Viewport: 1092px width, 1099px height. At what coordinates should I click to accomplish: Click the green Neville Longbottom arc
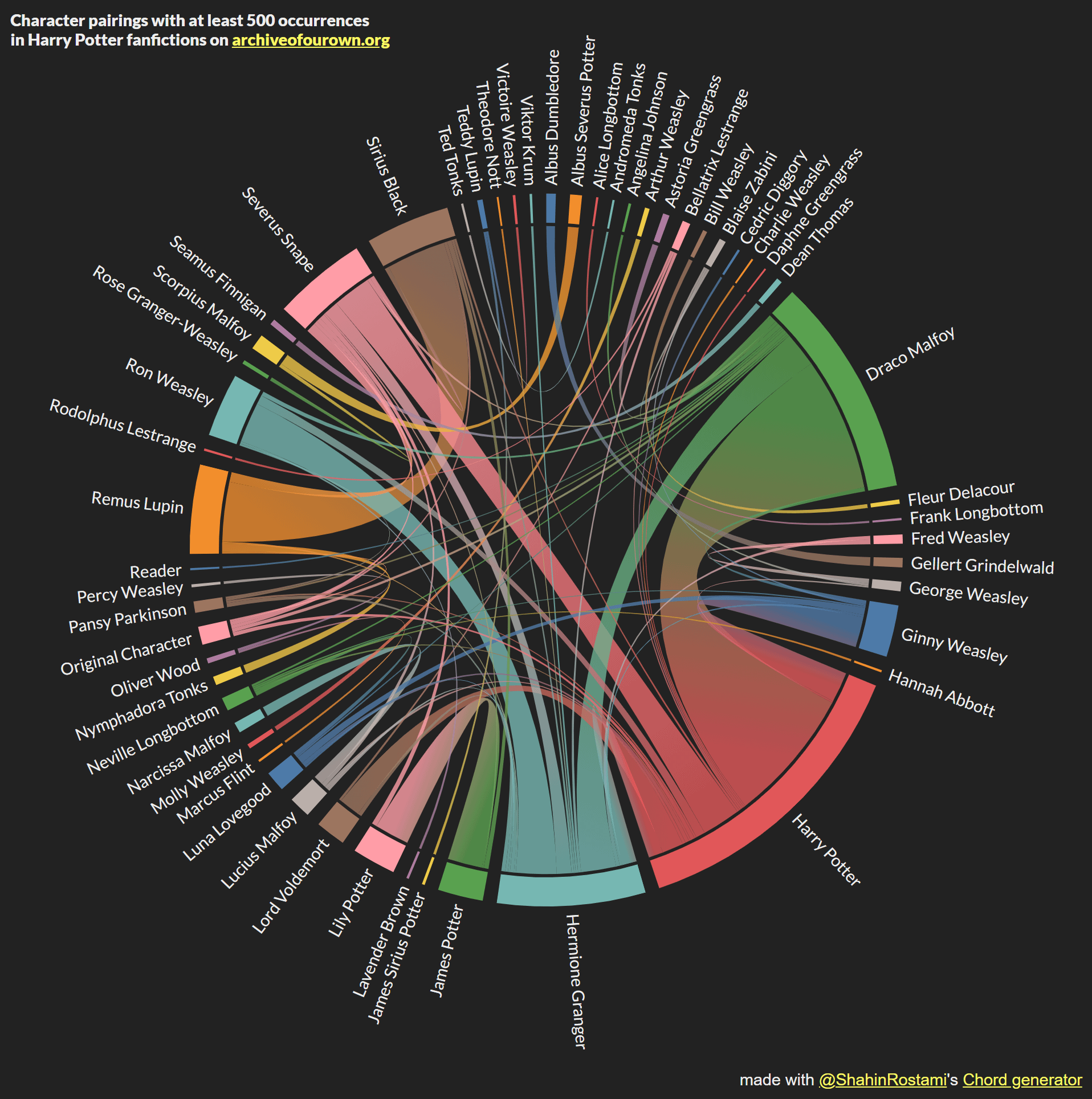pos(238,698)
